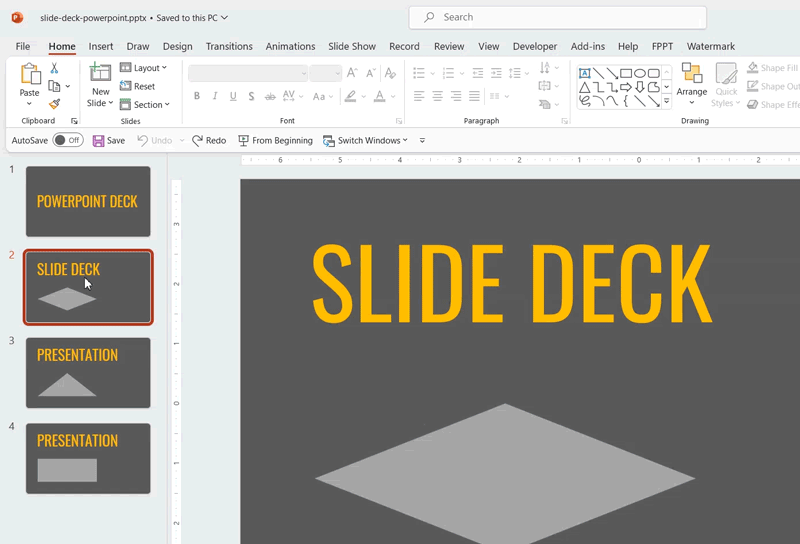Select the Oval shape in gallery
This screenshot has height=544, width=800.
point(640,73)
